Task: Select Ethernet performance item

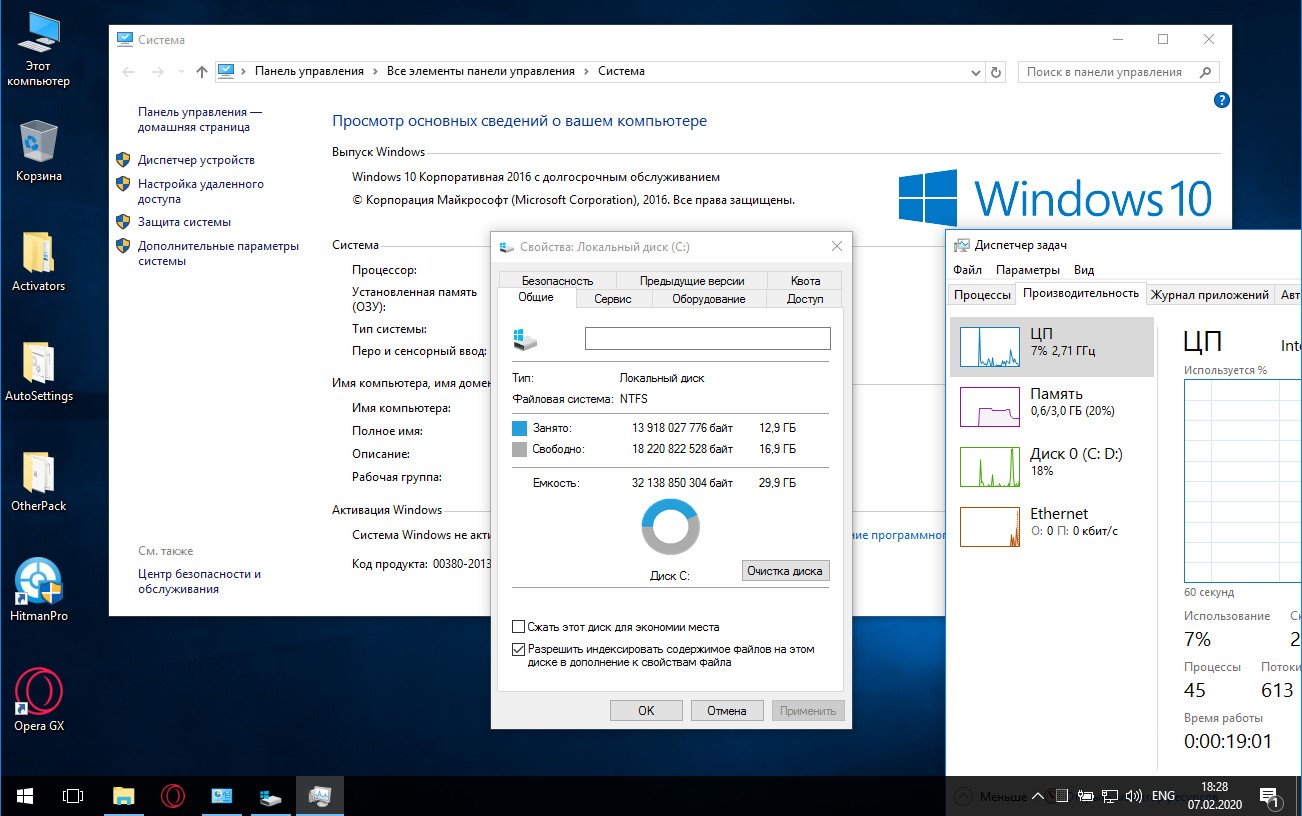Action: [x=1052, y=526]
